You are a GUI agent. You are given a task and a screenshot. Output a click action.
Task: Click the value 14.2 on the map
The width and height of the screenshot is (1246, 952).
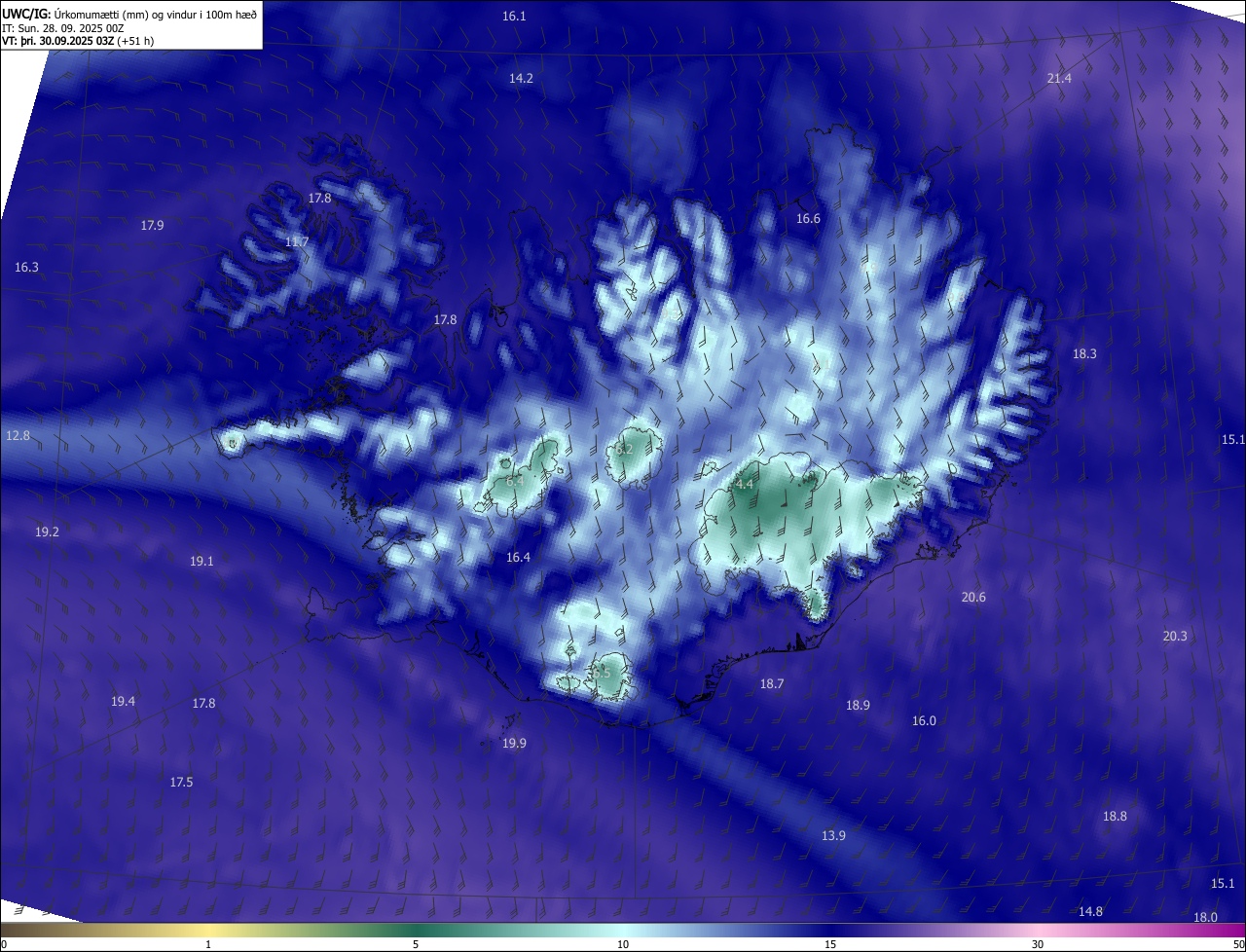[x=521, y=79]
